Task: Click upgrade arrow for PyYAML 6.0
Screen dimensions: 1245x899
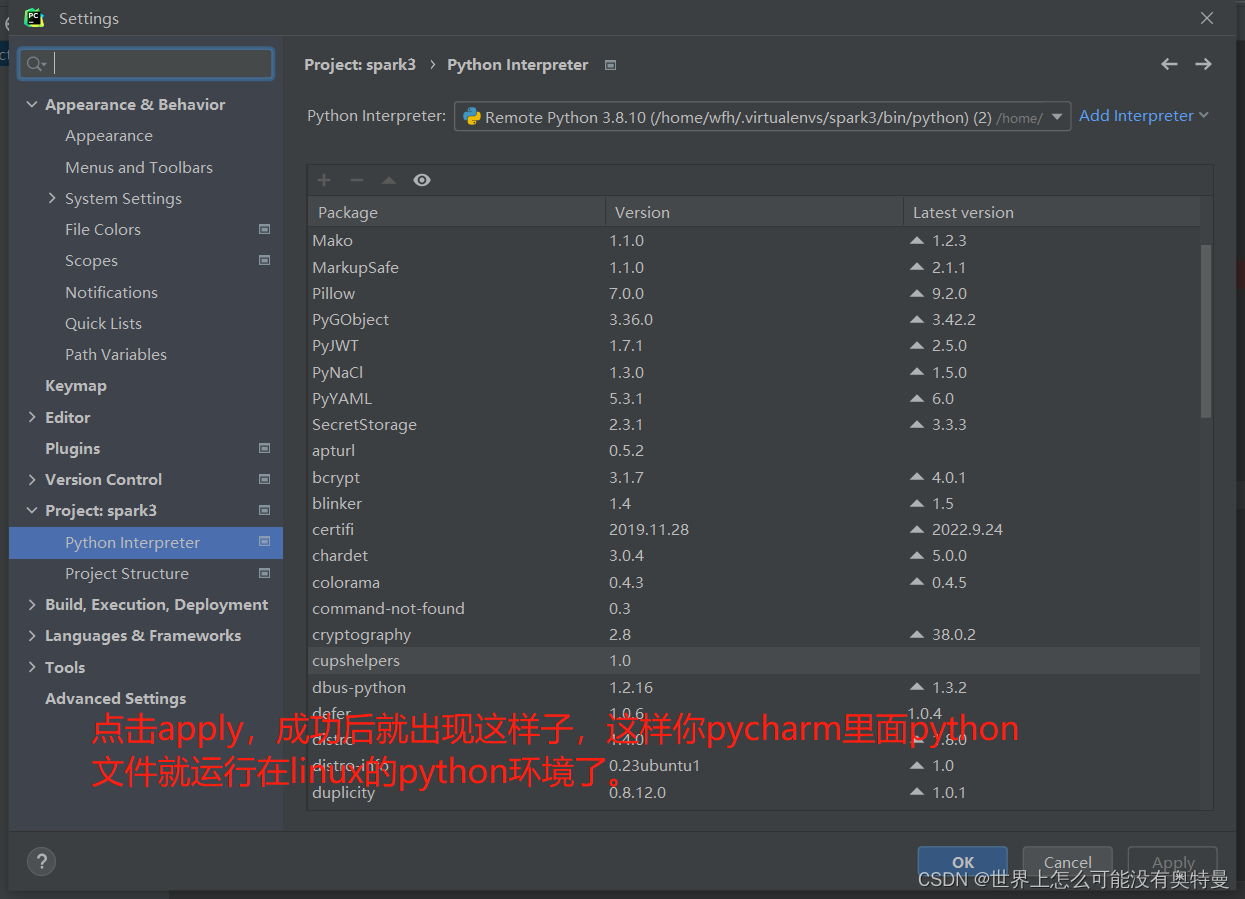Action: point(917,399)
